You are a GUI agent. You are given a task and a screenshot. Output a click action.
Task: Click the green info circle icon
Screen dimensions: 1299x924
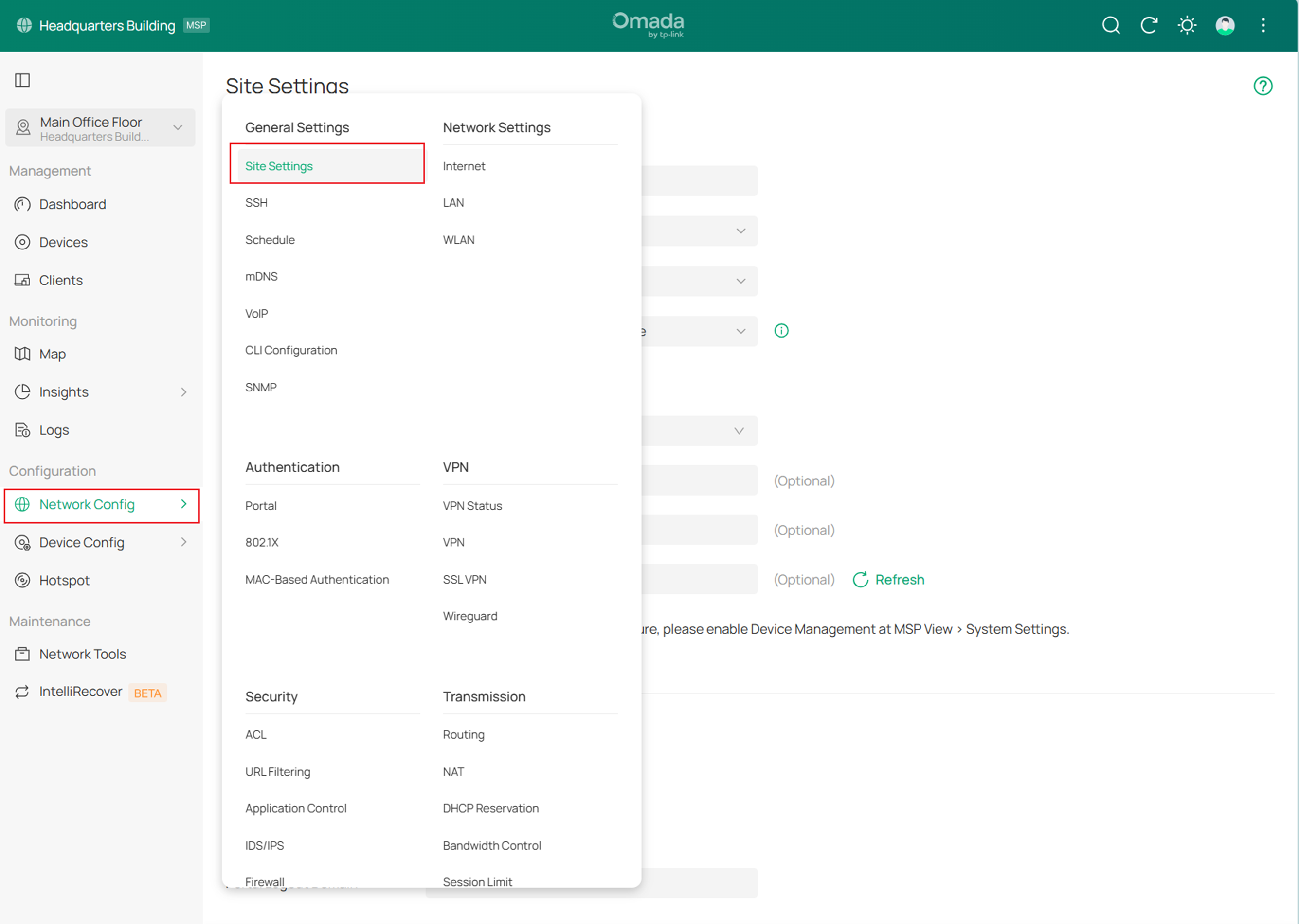click(781, 331)
